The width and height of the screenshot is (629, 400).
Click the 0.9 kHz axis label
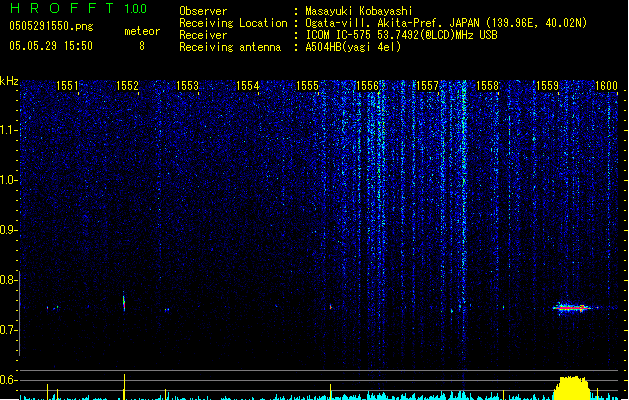[8, 230]
